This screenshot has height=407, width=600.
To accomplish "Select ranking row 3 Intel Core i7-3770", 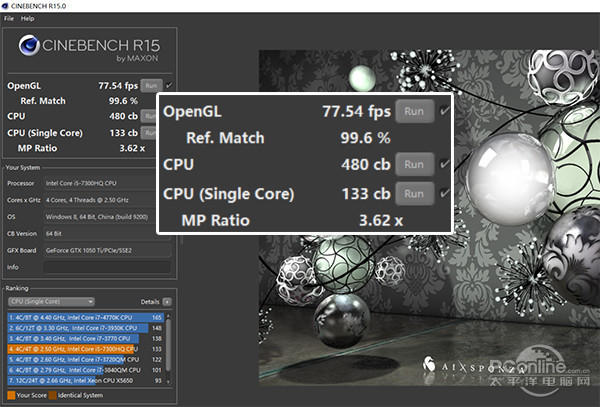I will click(x=86, y=338).
